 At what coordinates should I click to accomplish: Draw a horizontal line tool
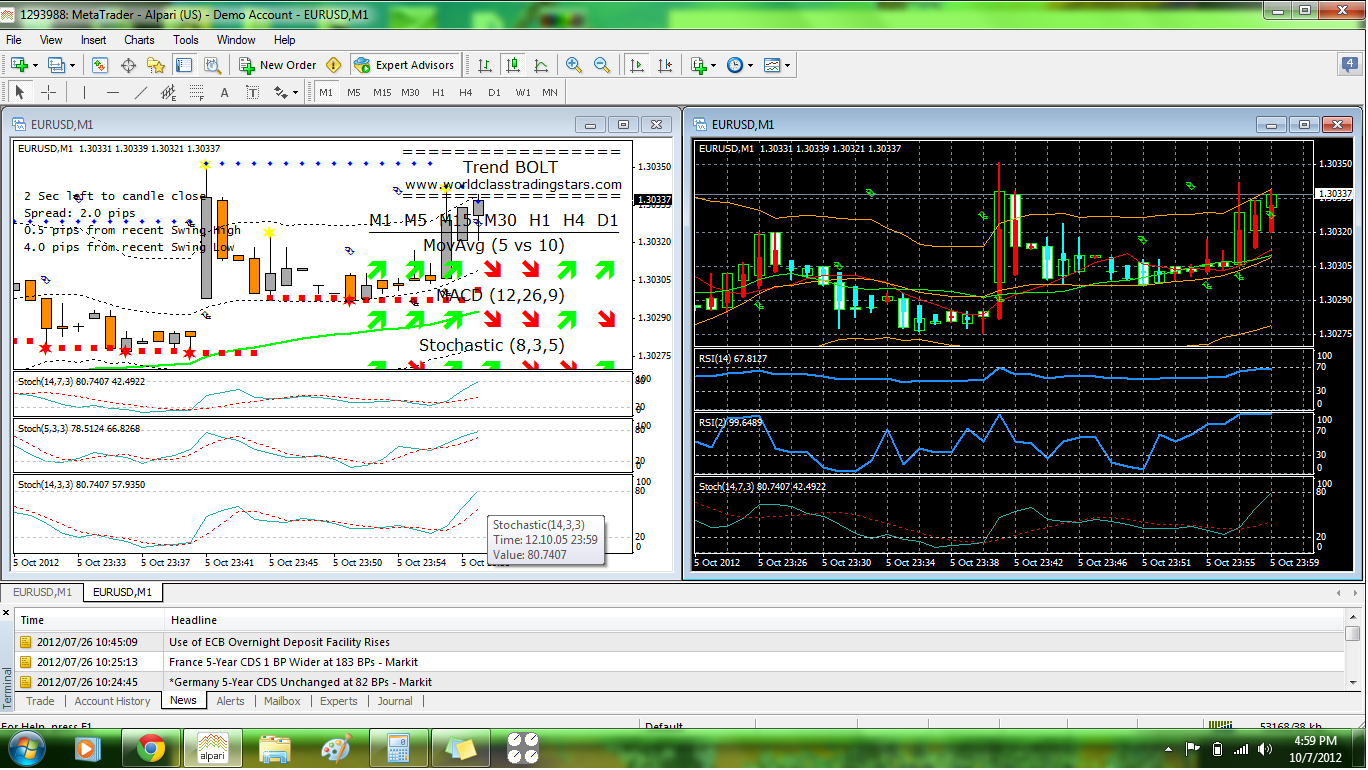(x=113, y=93)
